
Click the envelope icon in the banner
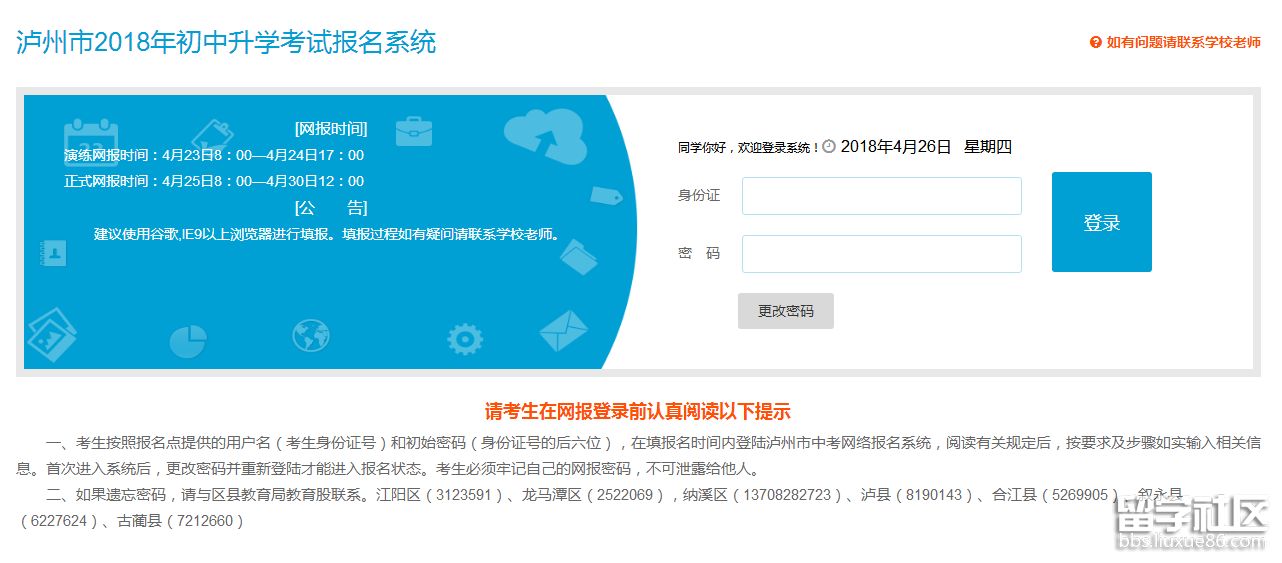click(563, 331)
